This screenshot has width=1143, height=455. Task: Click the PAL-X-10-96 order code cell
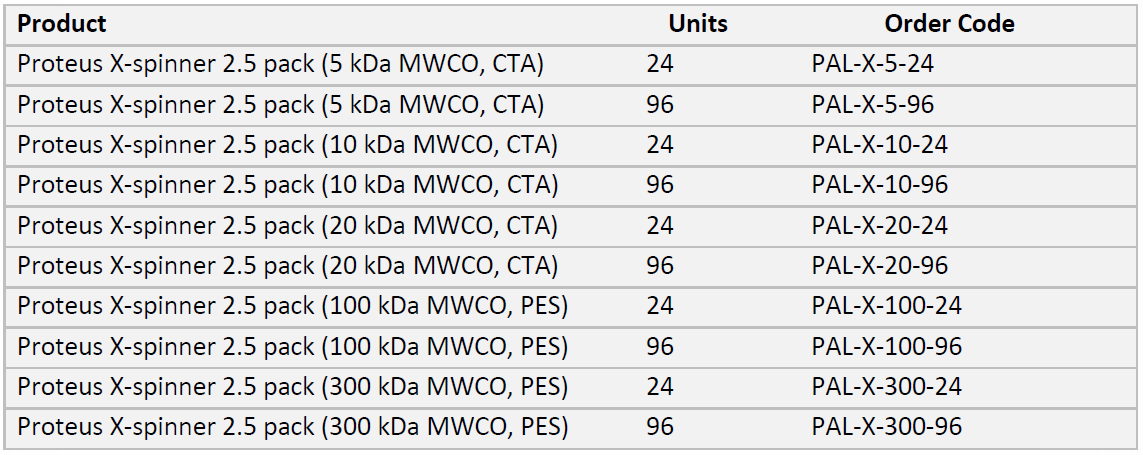coord(879,185)
